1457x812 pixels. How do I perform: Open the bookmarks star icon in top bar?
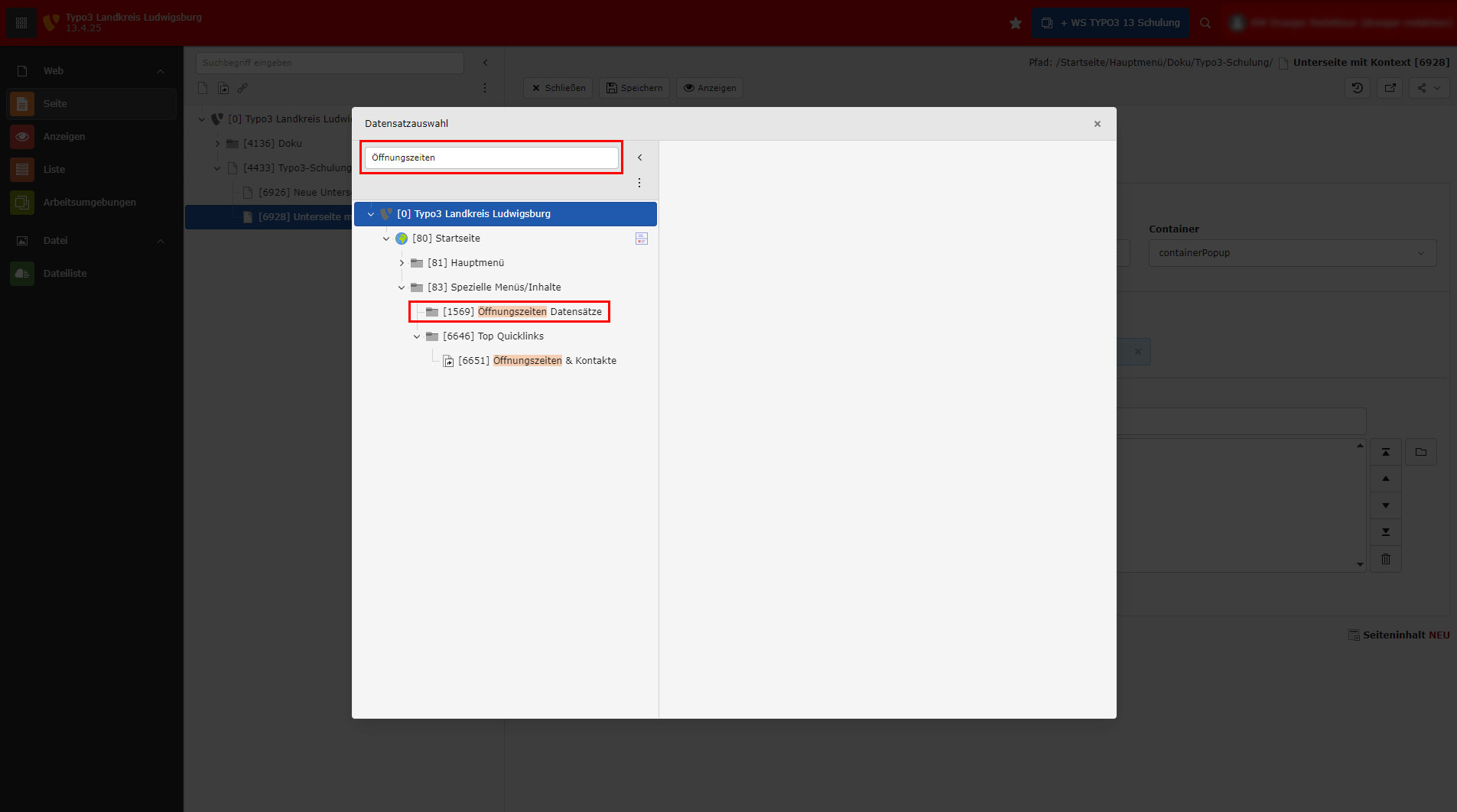point(1015,23)
